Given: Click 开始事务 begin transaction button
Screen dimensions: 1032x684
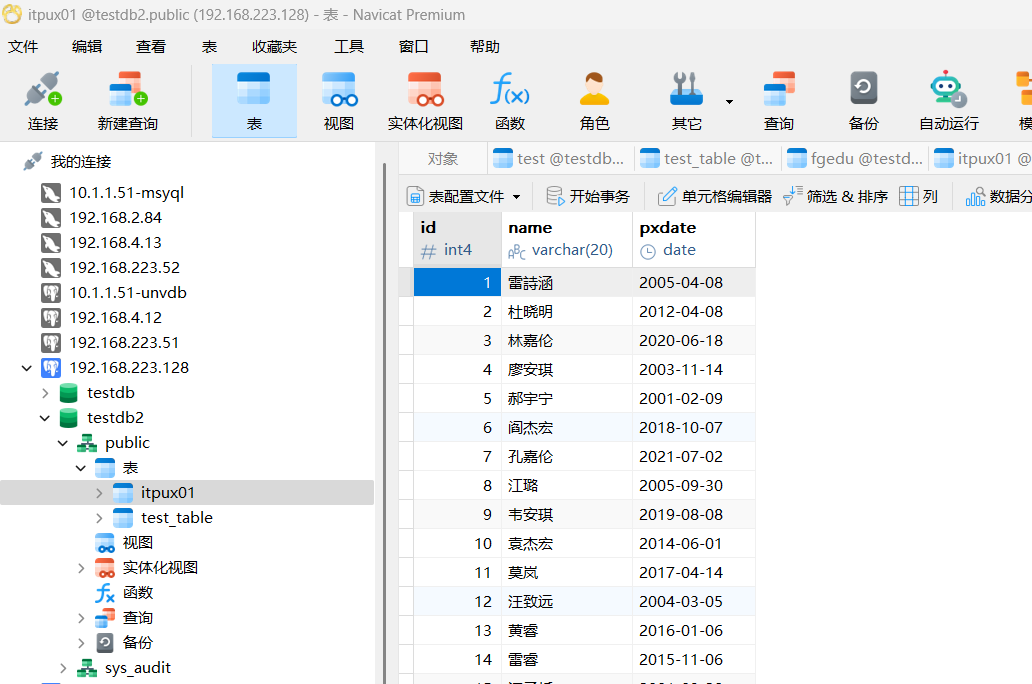Looking at the screenshot, I should [x=589, y=196].
